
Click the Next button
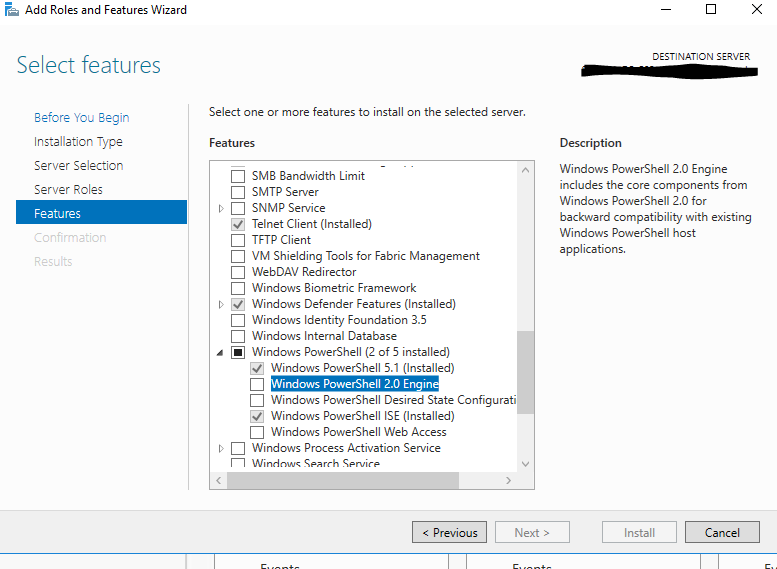(x=532, y=532)
